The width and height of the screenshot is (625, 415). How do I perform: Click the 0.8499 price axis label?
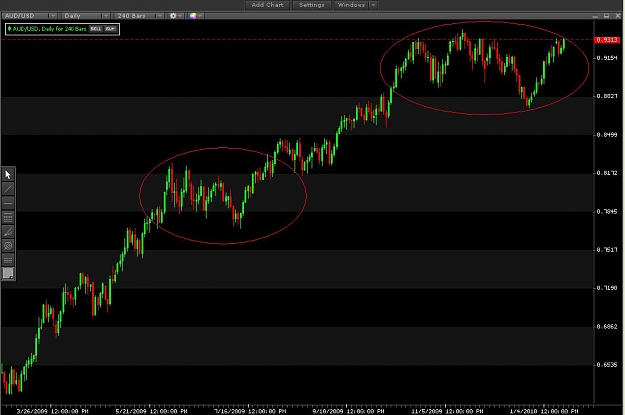(607, 135)
